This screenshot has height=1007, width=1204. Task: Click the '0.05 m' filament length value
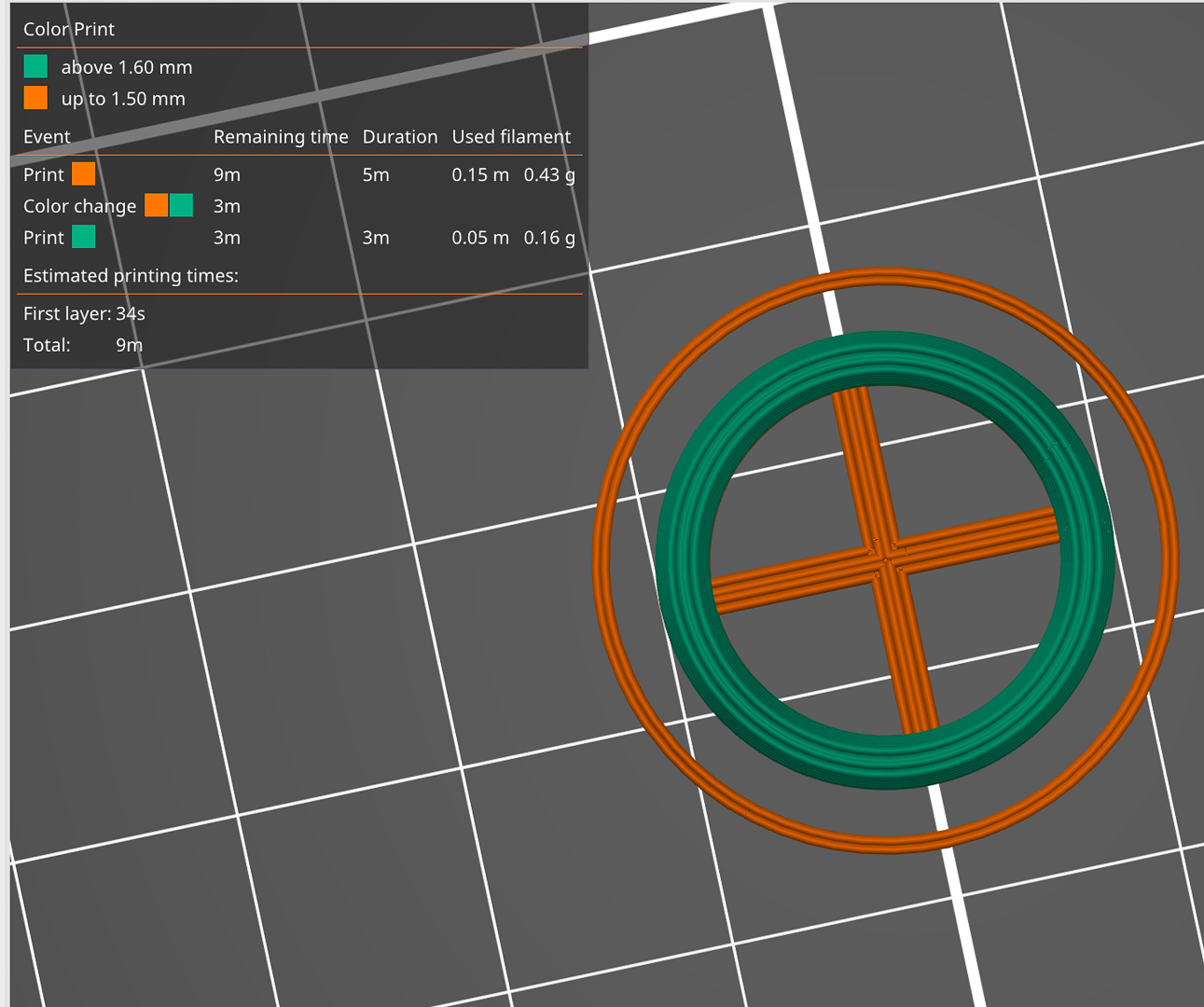click(x=480, y=238)
